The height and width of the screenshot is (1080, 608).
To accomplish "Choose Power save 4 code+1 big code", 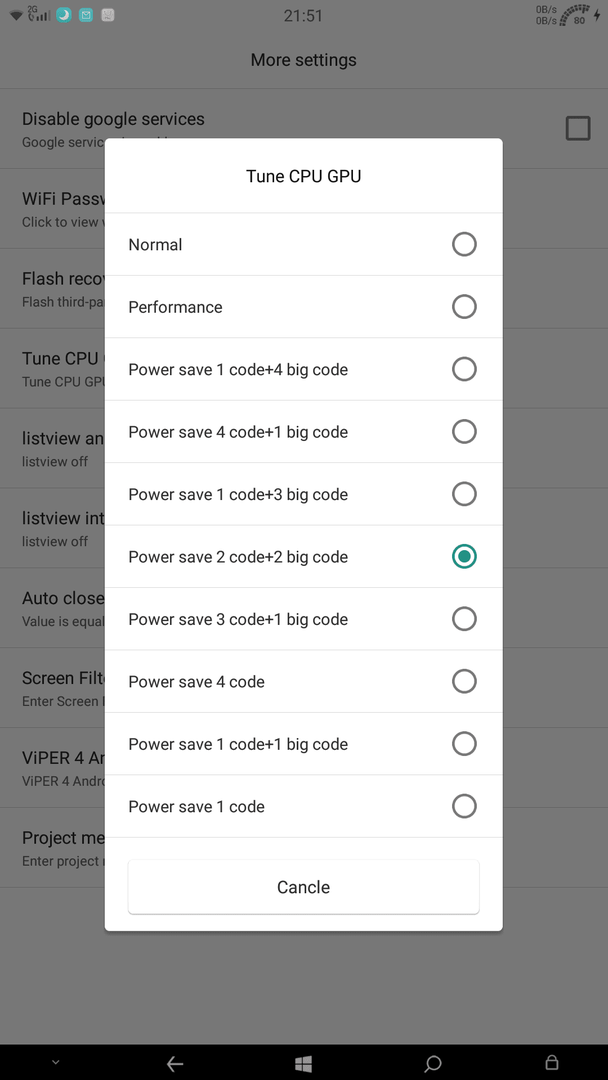I will pos(304,432).
